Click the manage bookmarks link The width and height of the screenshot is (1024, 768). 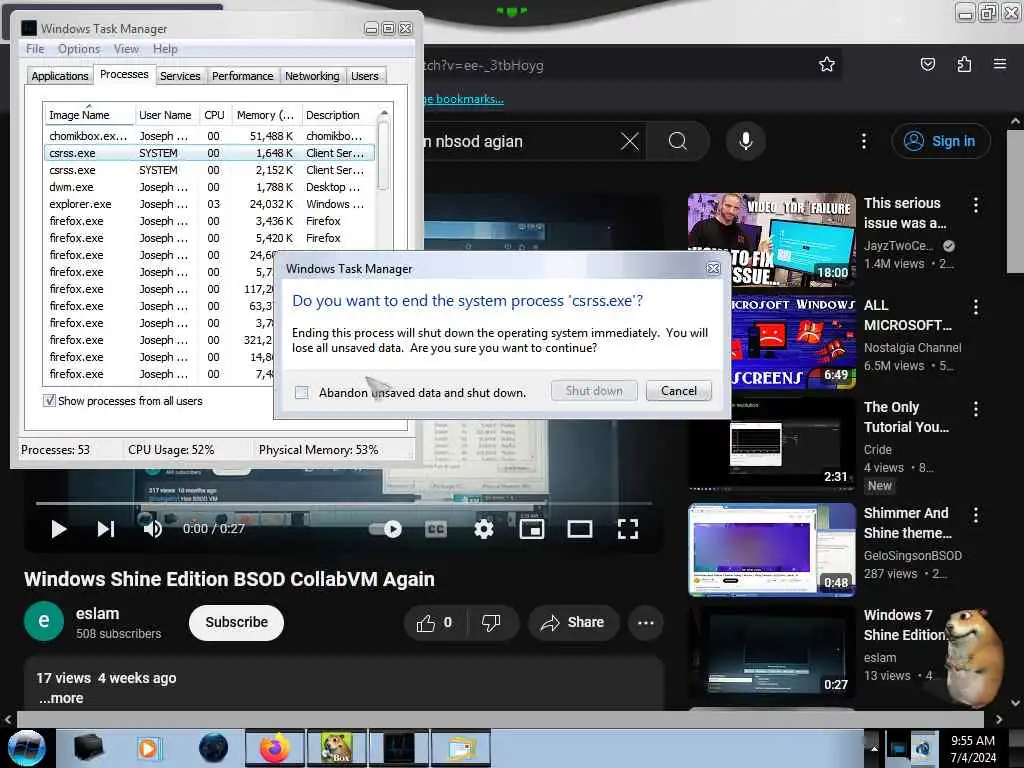464,99
